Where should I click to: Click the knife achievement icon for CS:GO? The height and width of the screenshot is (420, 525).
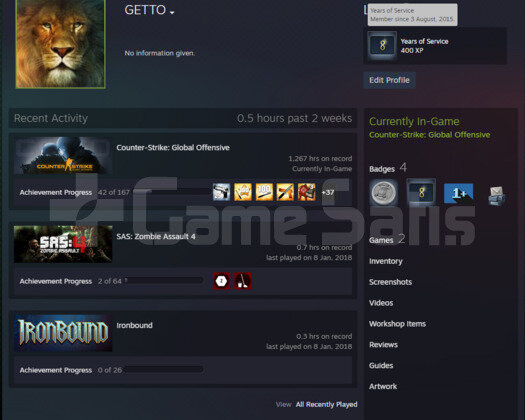[285, 192]
